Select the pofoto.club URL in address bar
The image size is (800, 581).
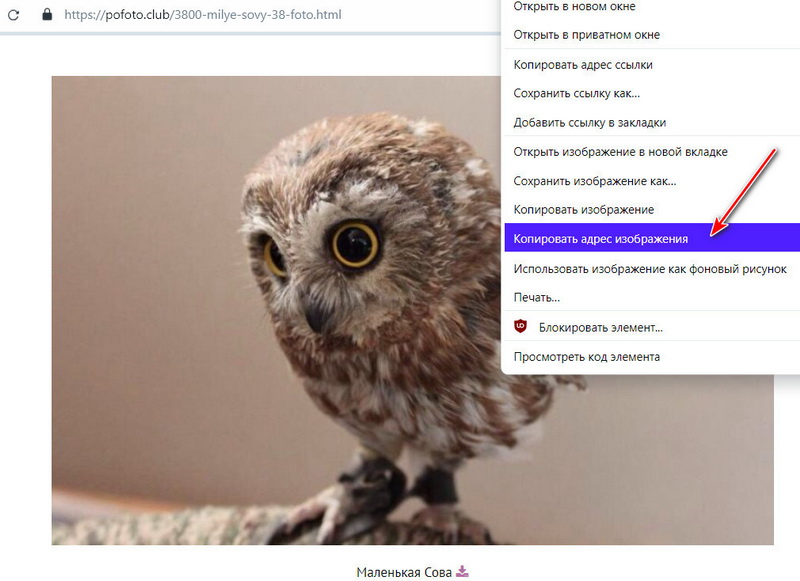click(x=203, y=15)
